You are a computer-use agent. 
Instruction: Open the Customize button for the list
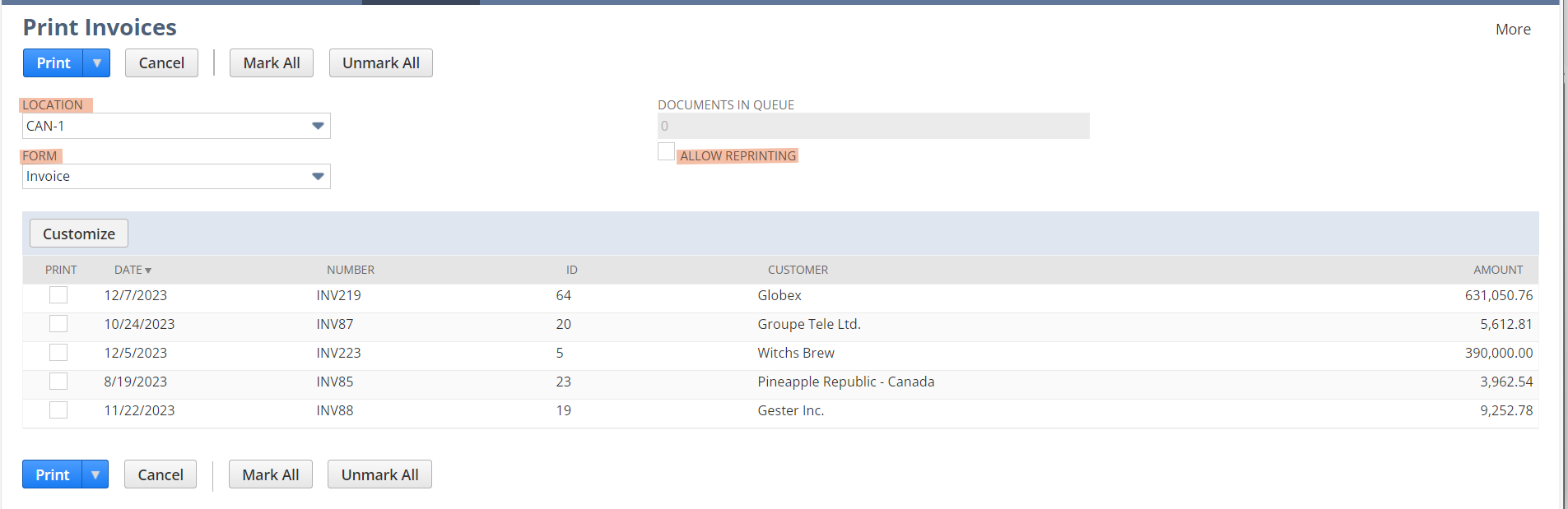coord(79,234)
